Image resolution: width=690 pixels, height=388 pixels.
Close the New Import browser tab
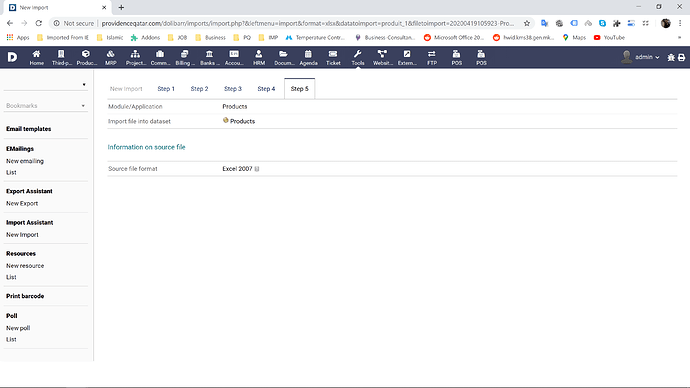coord(104,7)
